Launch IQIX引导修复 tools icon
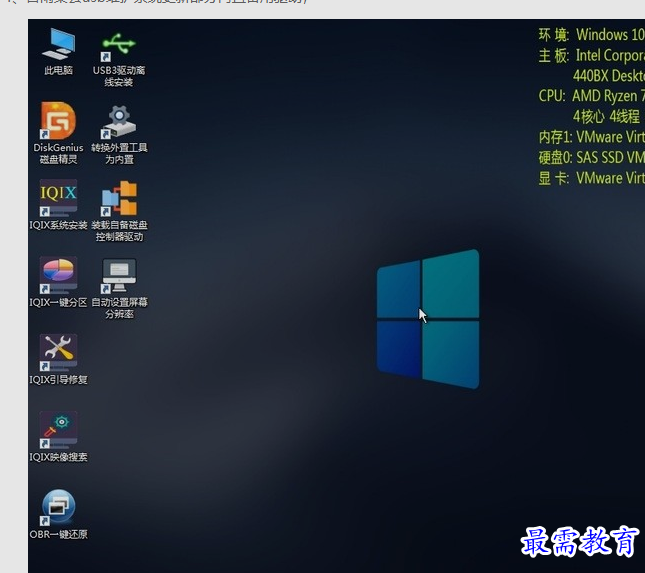Image resolution: width=645 pixels, height=573 pixels. coord(58,353)
